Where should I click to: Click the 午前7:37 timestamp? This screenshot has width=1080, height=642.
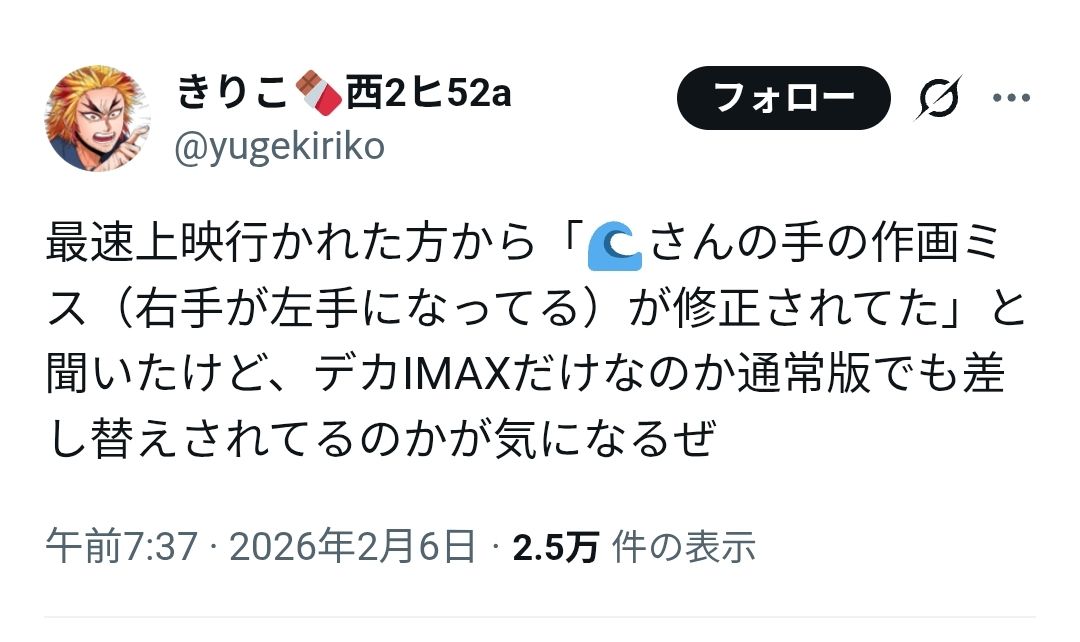(122, 548)
